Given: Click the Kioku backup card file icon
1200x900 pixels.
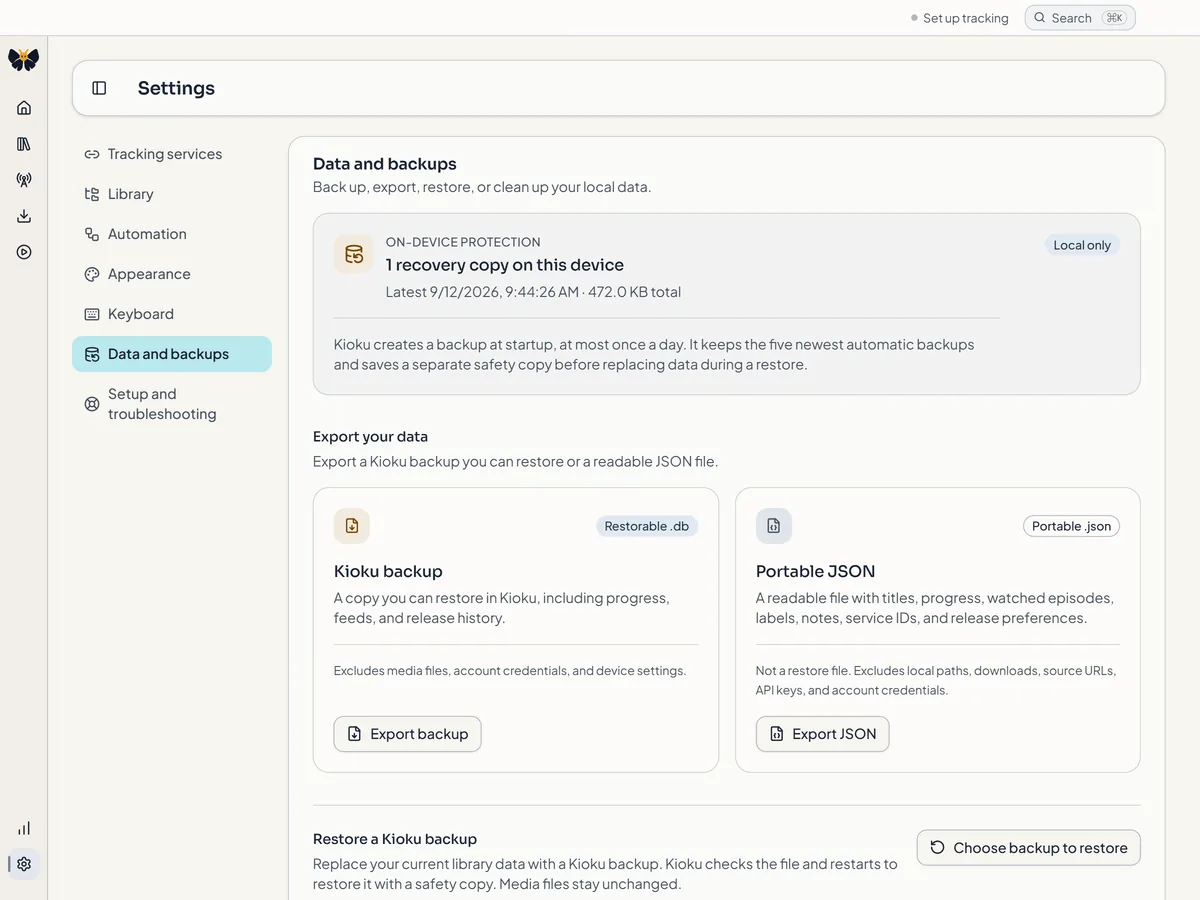Looking at the screenshot, I should pyautogui.click(x=352, y=526).
